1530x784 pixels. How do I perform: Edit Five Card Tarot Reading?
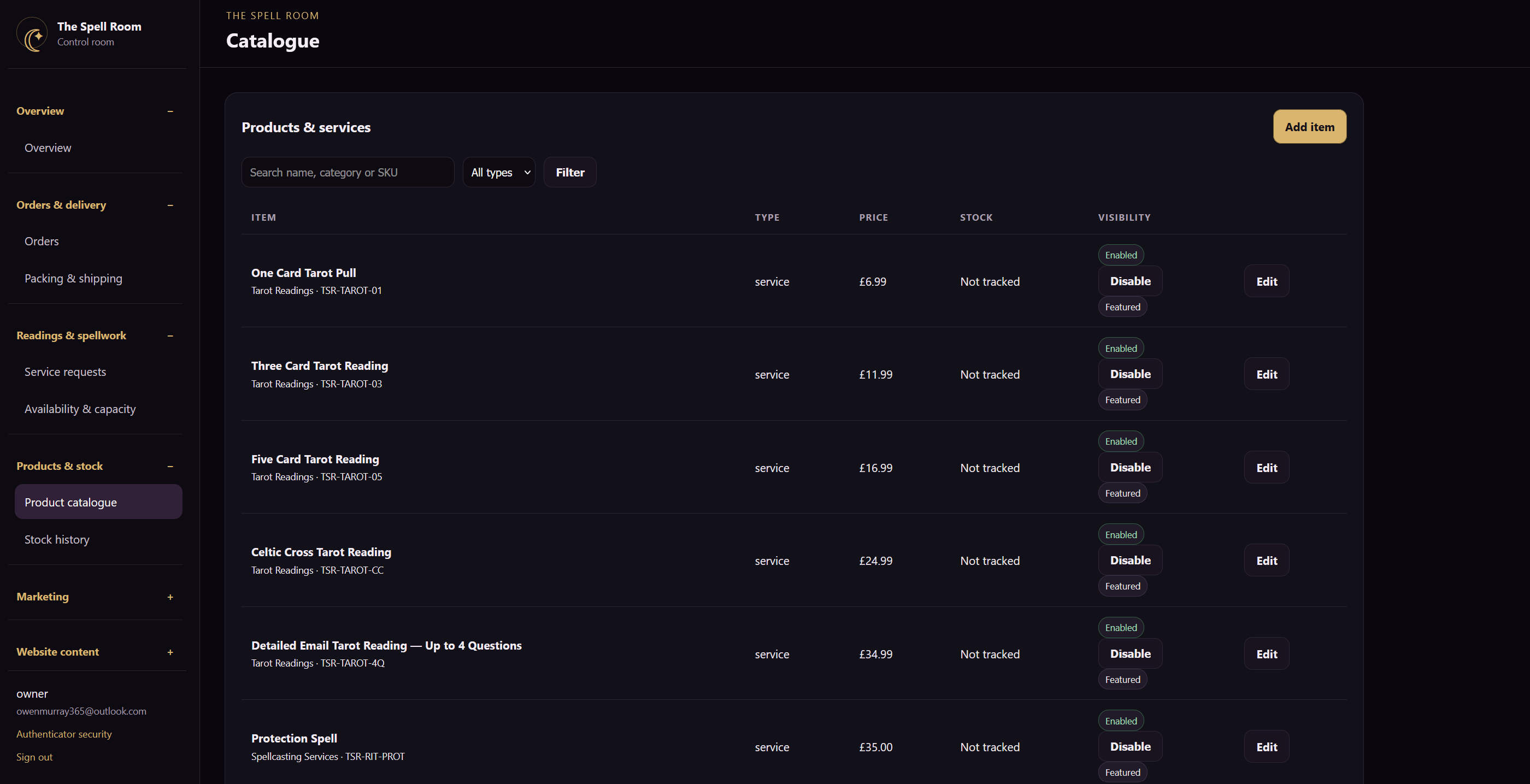(x=1267, y=468)
